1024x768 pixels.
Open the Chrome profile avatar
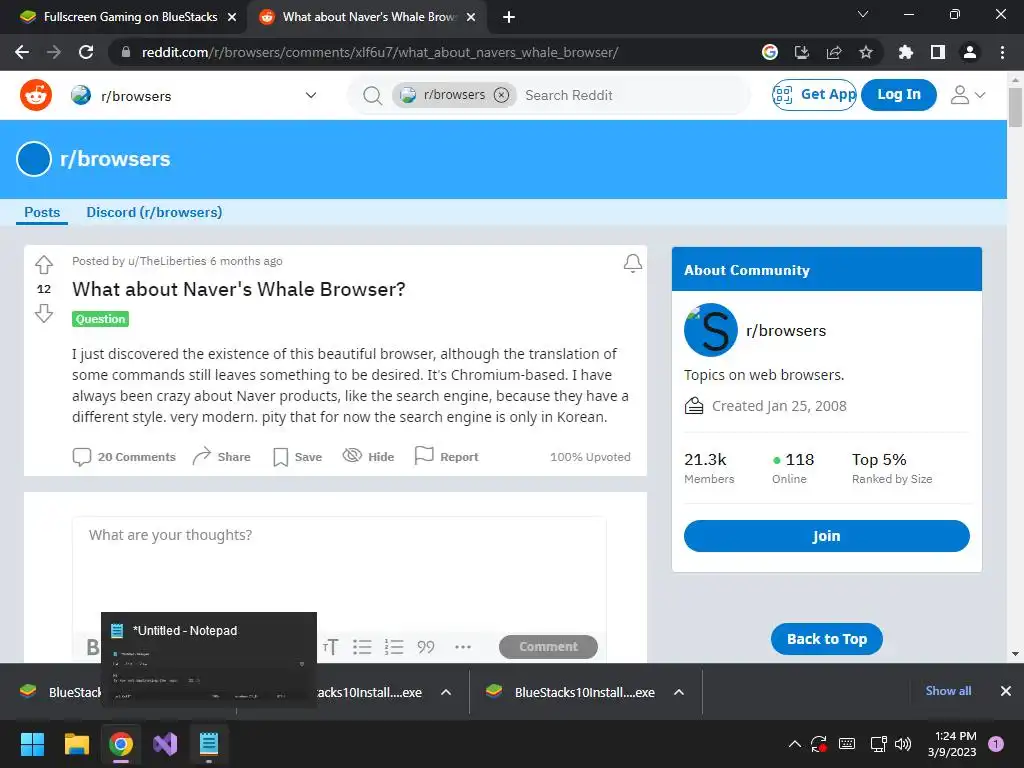(x=970, y=52)
